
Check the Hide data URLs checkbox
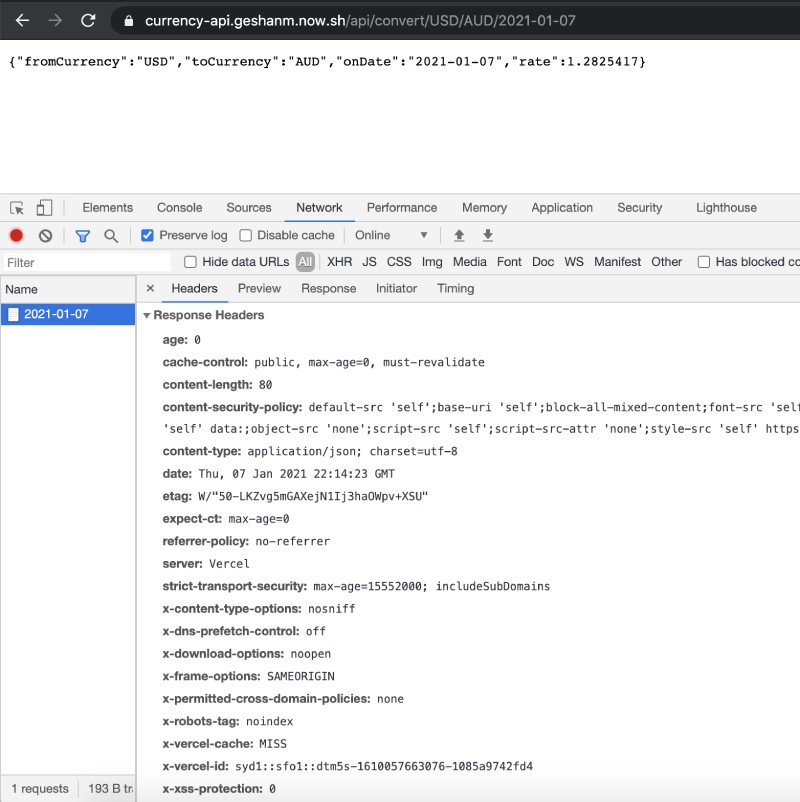[x=189, y=261]
